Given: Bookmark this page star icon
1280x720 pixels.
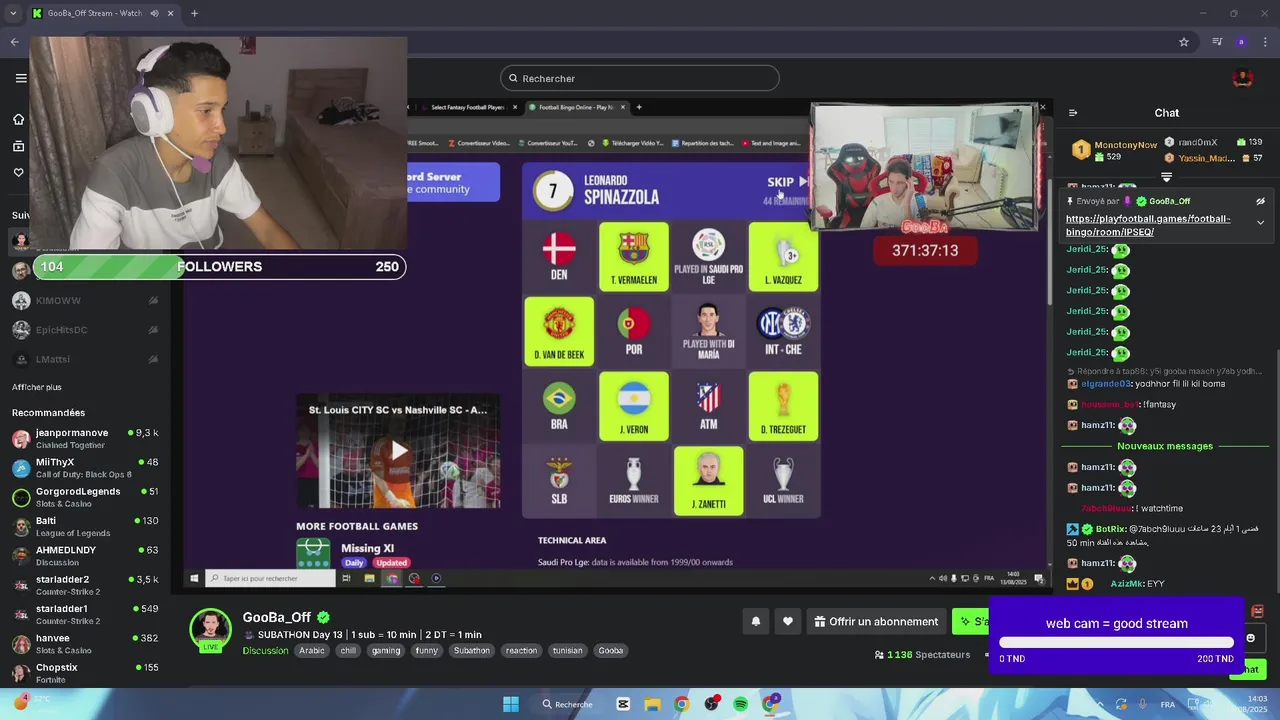Looking at the screenshot, I should tap(1184, 42).
